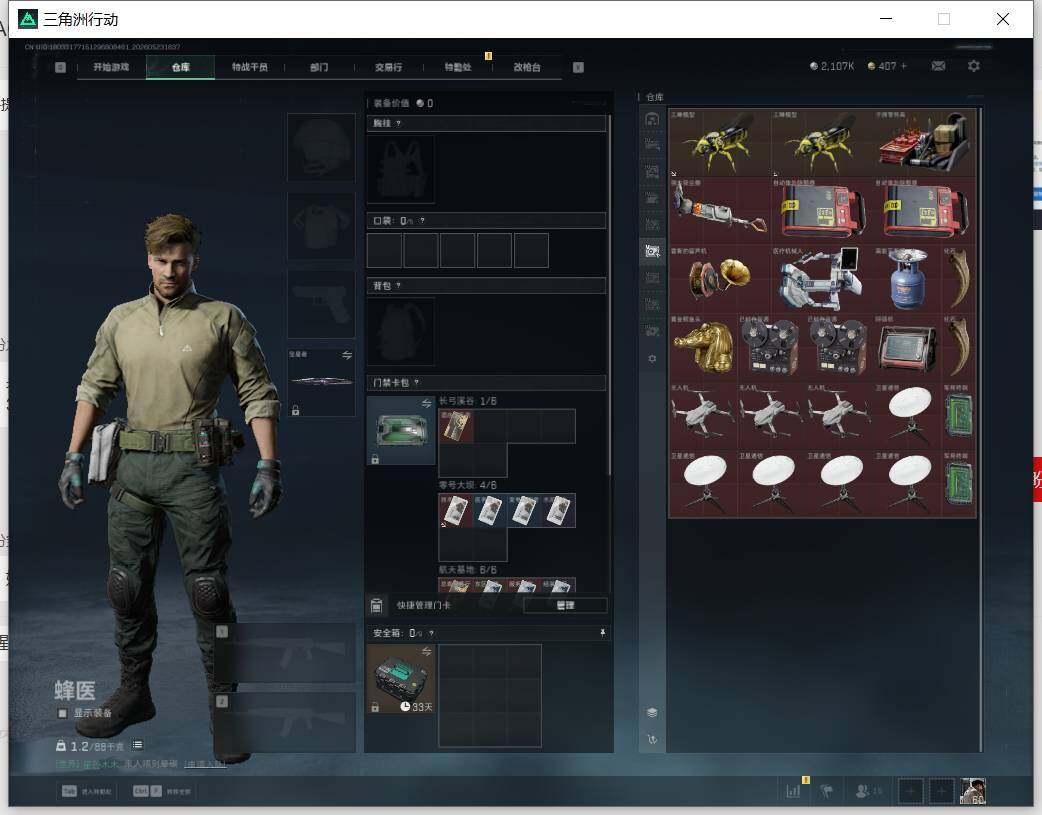The image size is (1042, 815).
Task: Select the medical robot arm item
Action: coord(822,279)
